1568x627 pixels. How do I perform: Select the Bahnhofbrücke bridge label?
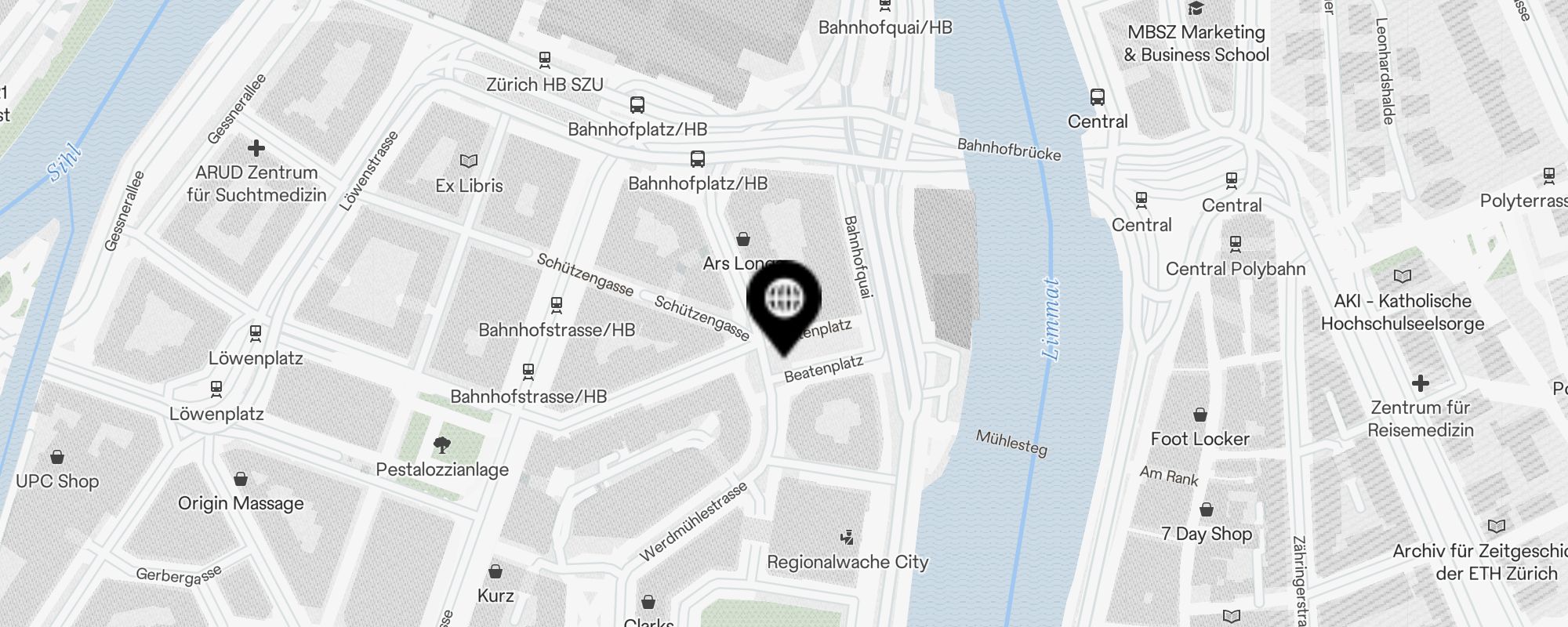coord(1009,149)
